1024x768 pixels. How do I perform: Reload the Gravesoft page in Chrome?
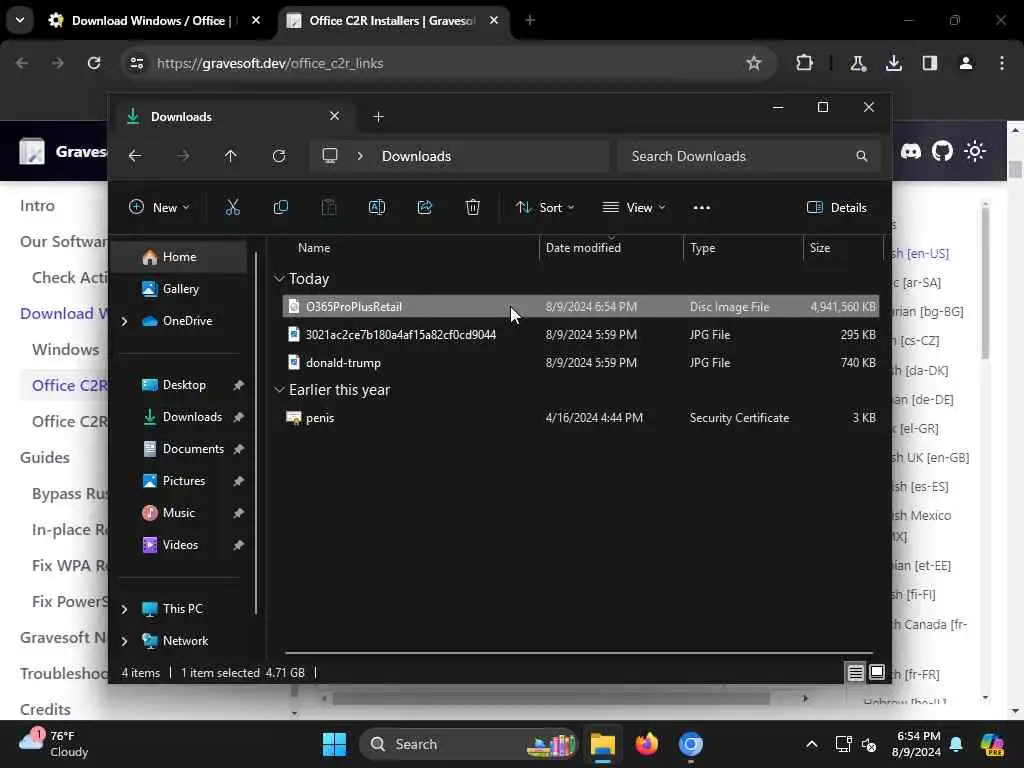[94, 63]
